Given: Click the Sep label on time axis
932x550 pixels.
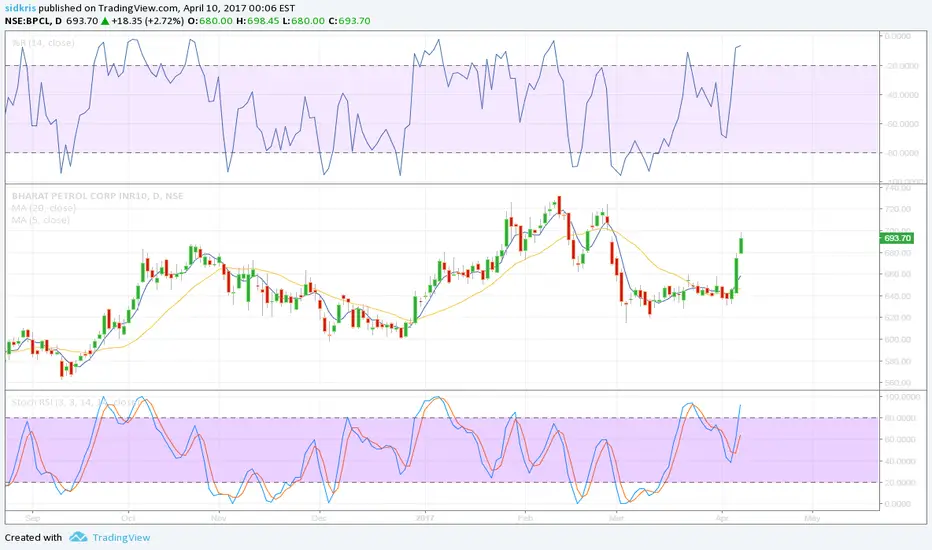Looking at the screenshot, I should point(33,518).
